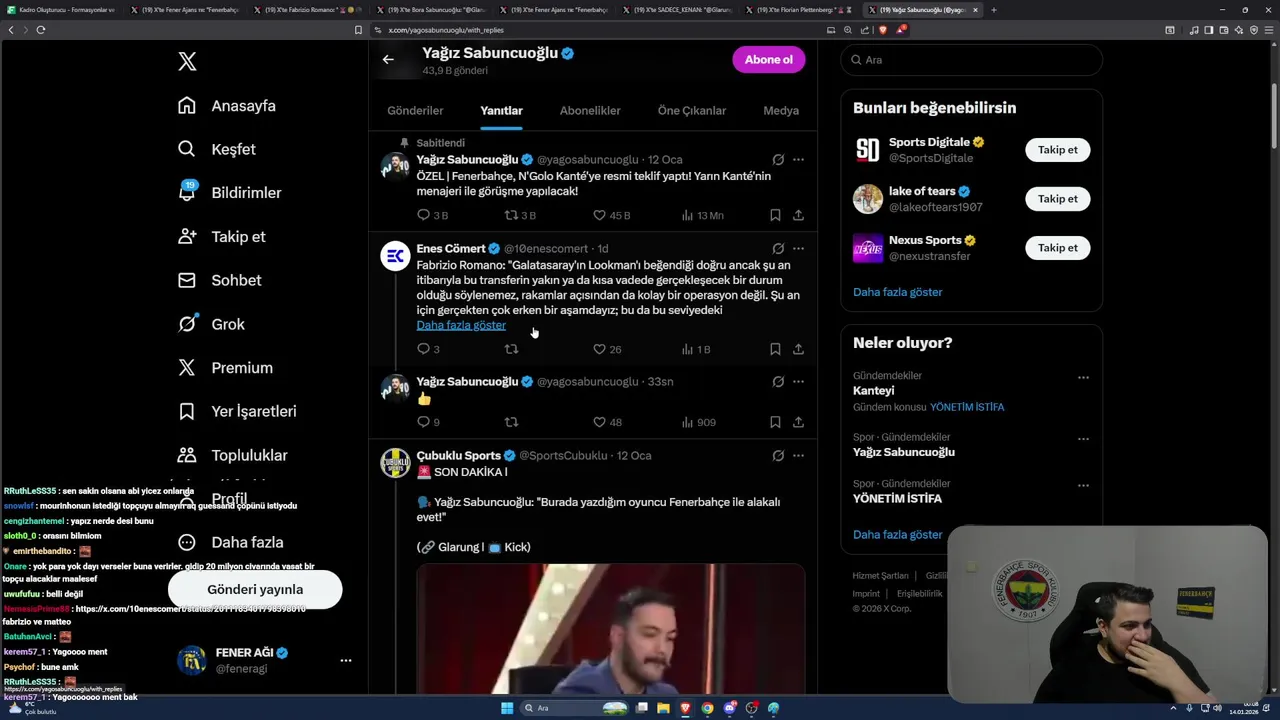The width and height of the screenshot is (1280, 720).
Task: Reply to pinned Kanté tweet
Action: point(423,215)
